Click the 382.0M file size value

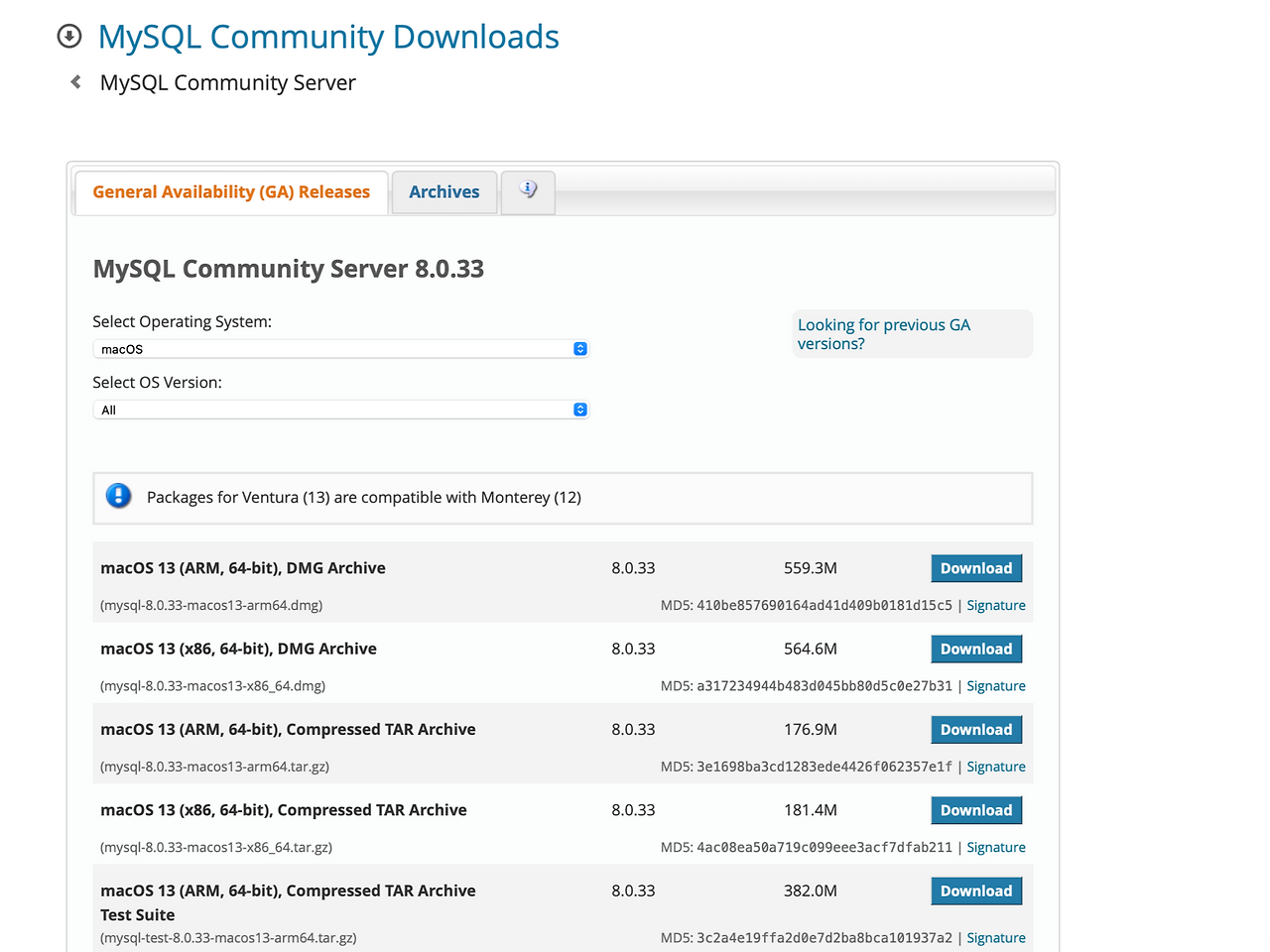pyautogui.click(x=811, y=891)
